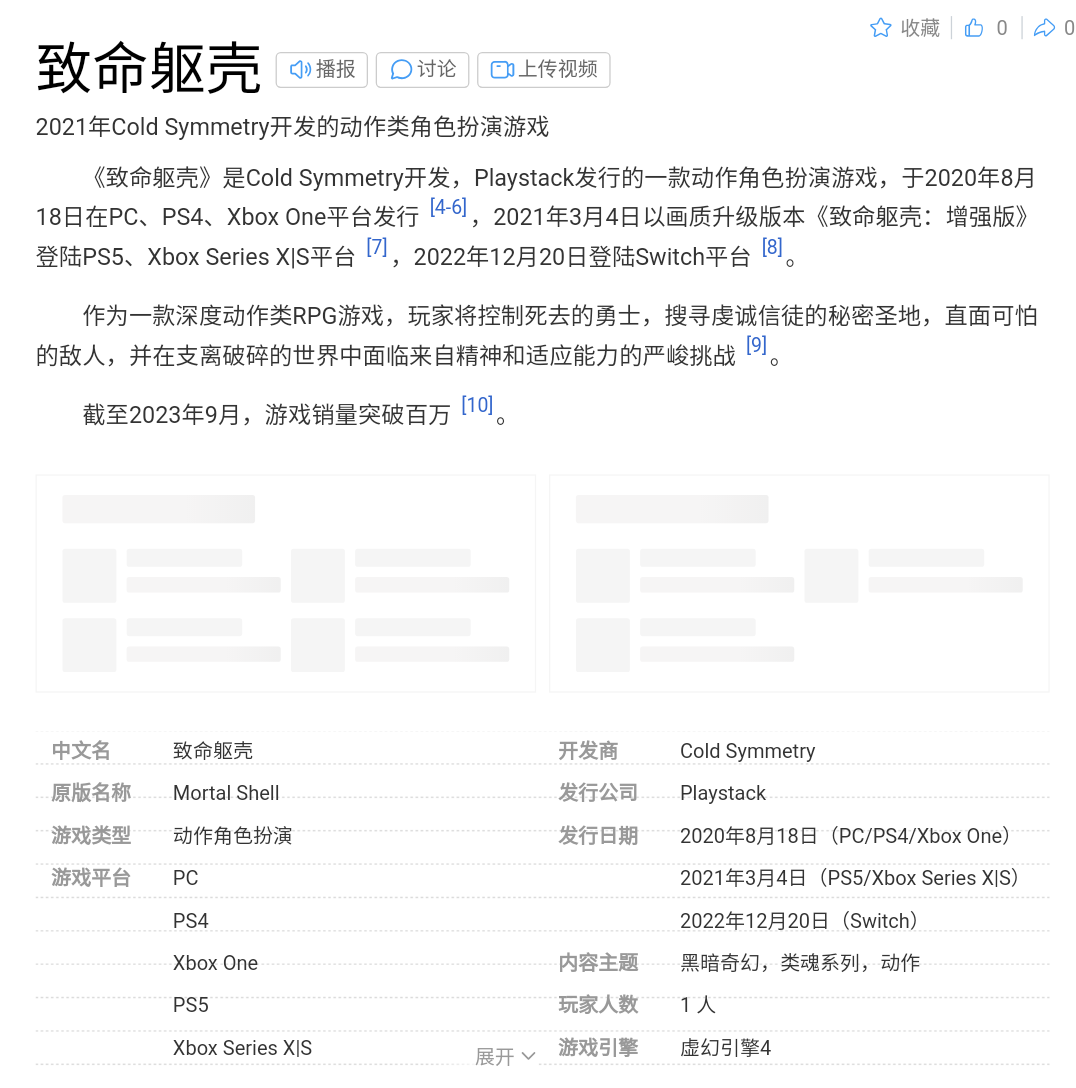Click the 收藏 favorite label
The image size is (1076, 1088).
point(920,28)
